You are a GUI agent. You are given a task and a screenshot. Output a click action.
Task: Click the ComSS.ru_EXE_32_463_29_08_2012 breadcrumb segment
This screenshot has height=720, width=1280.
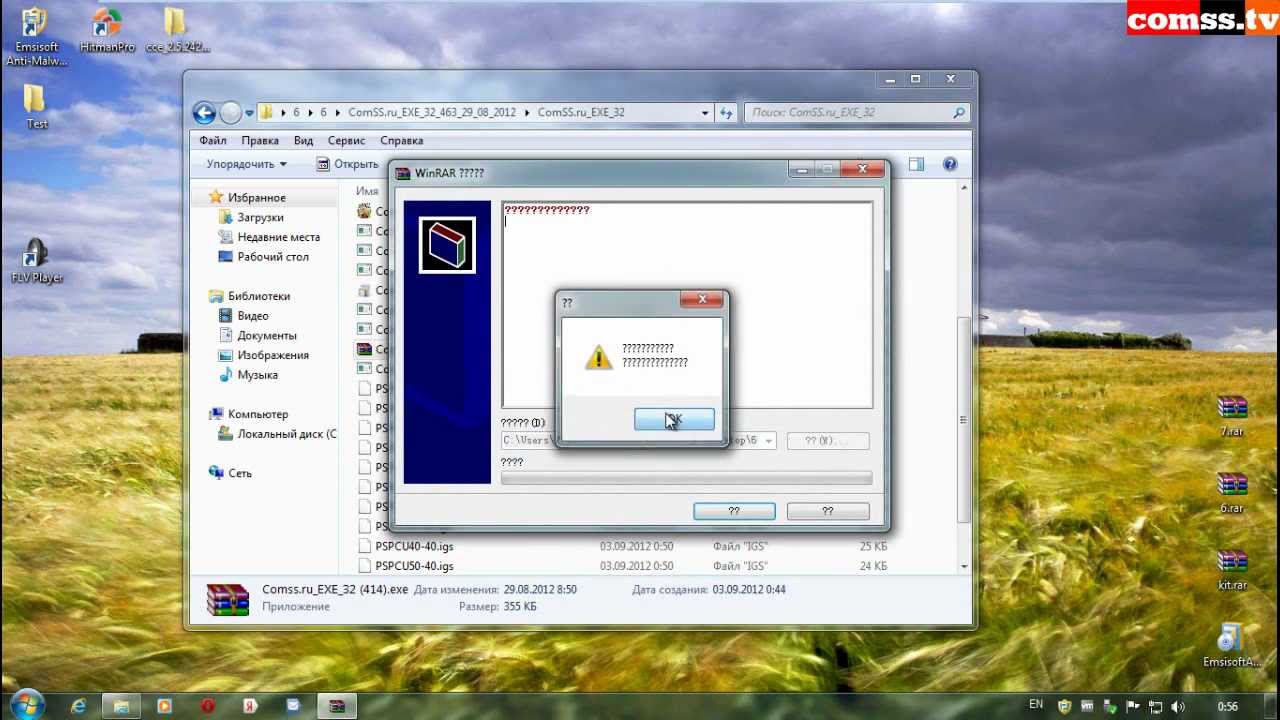click(432, 112)
